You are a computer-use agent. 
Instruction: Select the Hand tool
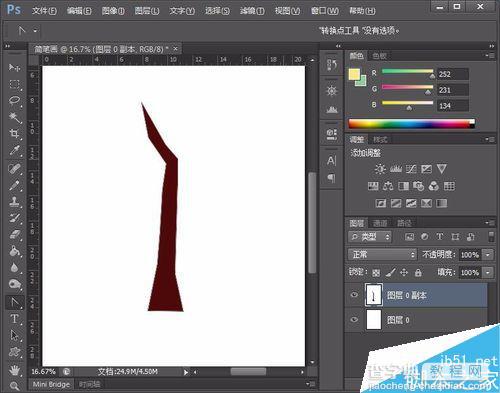pos(14,370)
